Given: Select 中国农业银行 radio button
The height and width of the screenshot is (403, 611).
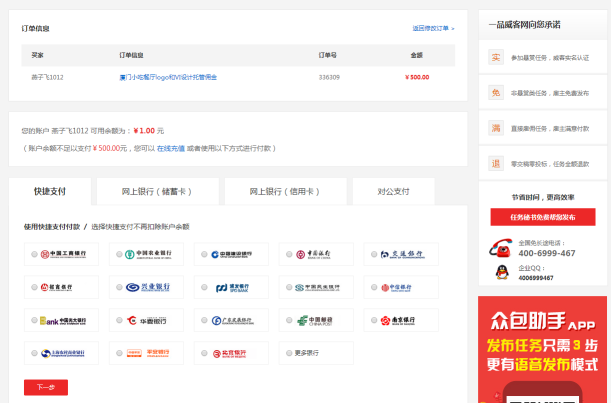Looking at the screenshot, I should click(119, 255).
